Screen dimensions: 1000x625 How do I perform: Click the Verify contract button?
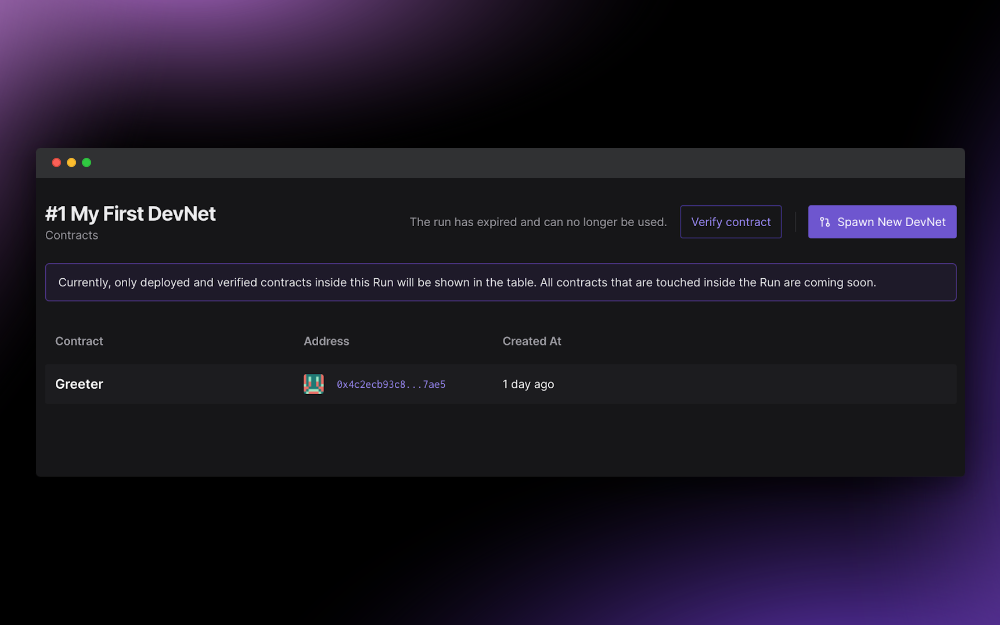pos(730,221)
